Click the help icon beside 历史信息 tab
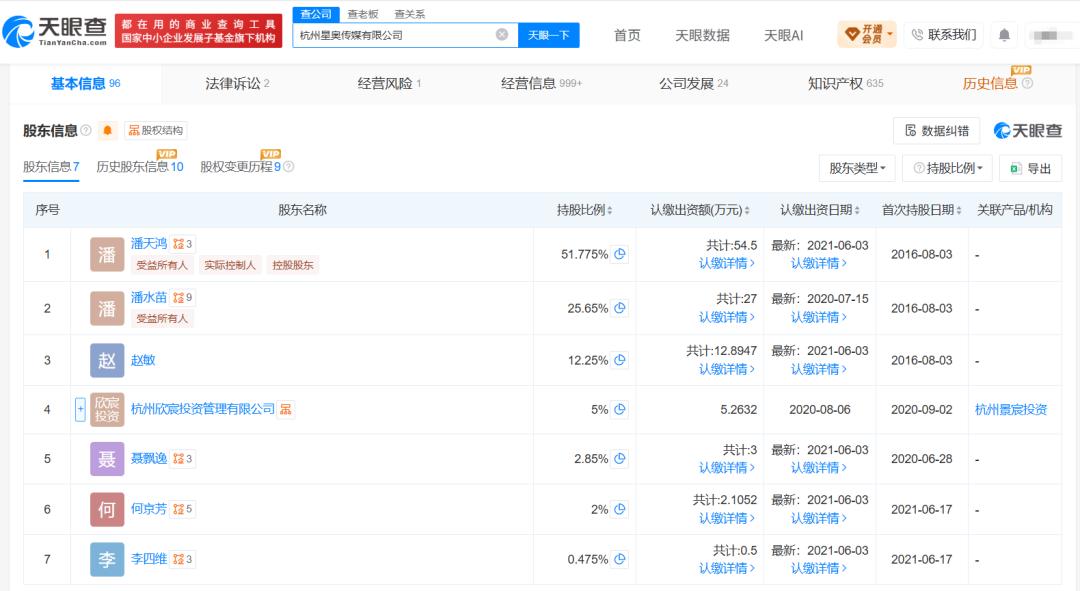Viewport: 1080px width, 591px height. (1027, 83)
